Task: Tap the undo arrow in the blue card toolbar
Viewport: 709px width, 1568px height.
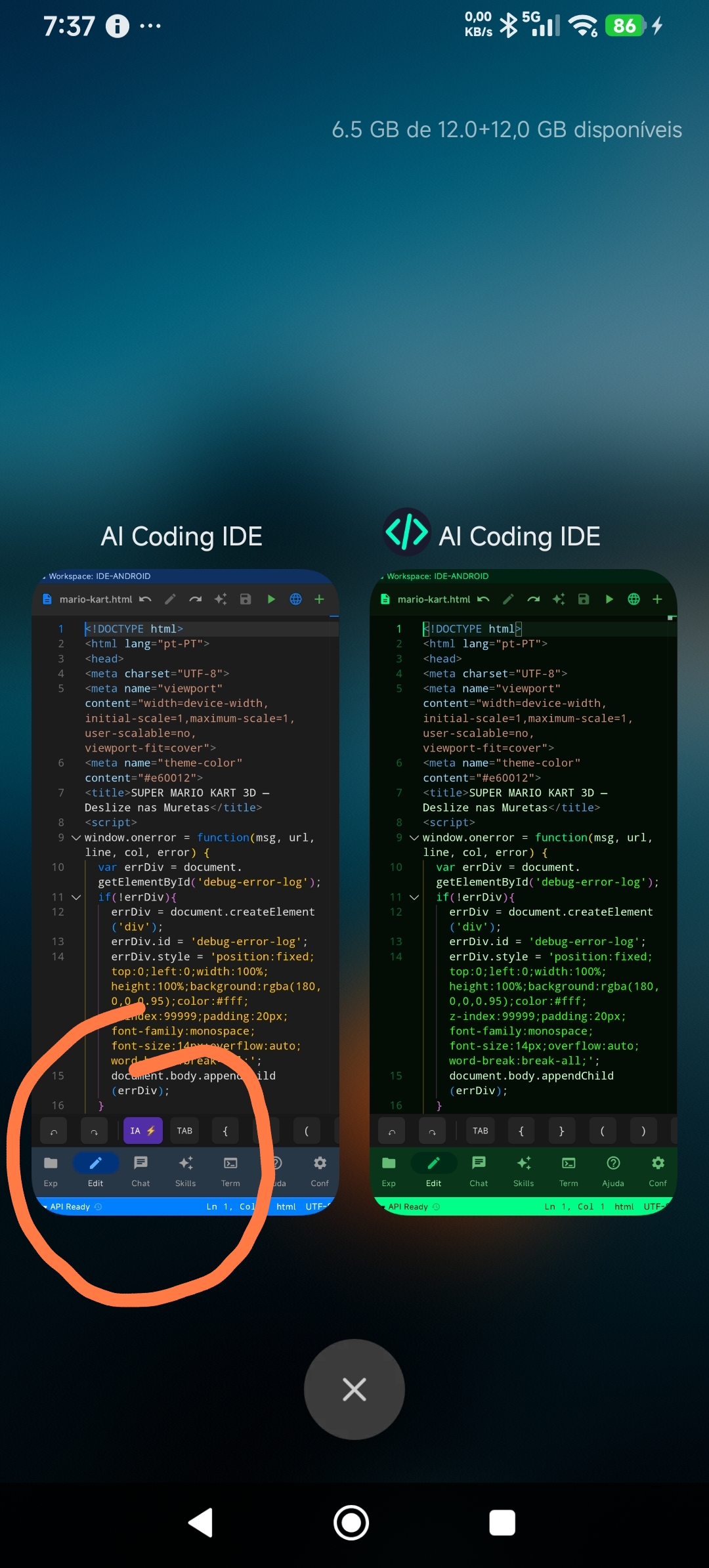Action: pyautogui.click(x=146, y=599)
